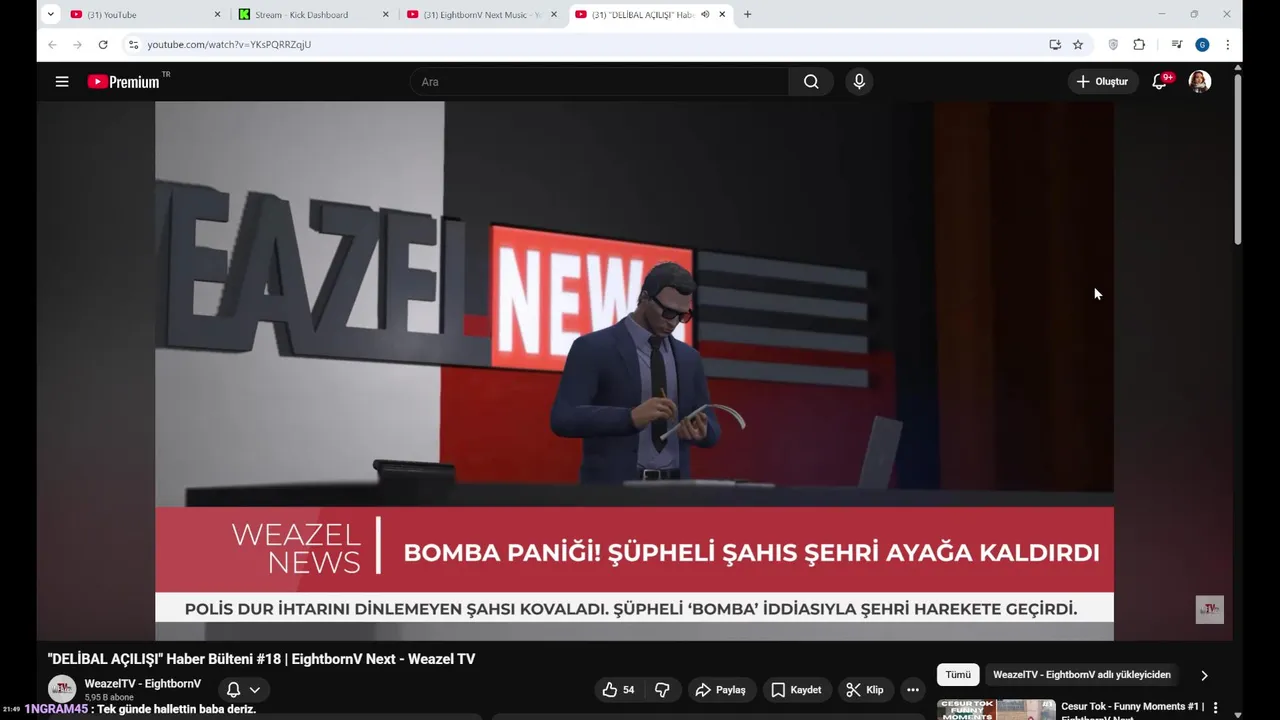The image size is (1280, 720).
Task: Close the (31) YouTube tab
Action: 217,14
